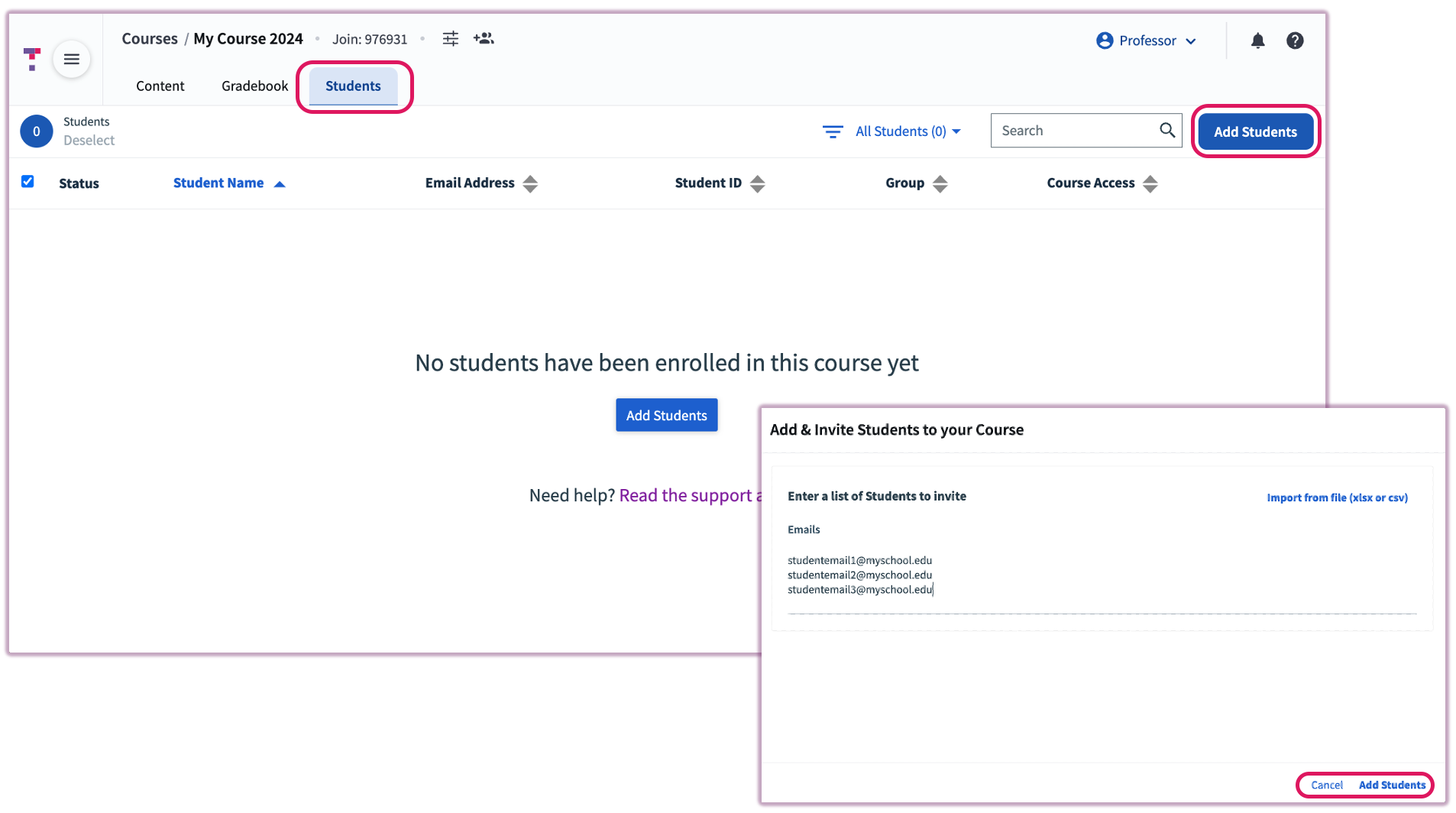Viewport: 1456px width, 813px height.
Task: Click Add Students in the dialog footer
Action: [1392, 785]
